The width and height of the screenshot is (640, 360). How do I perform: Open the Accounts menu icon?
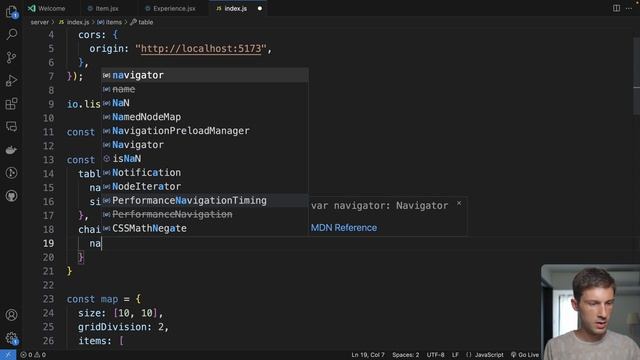11,315
